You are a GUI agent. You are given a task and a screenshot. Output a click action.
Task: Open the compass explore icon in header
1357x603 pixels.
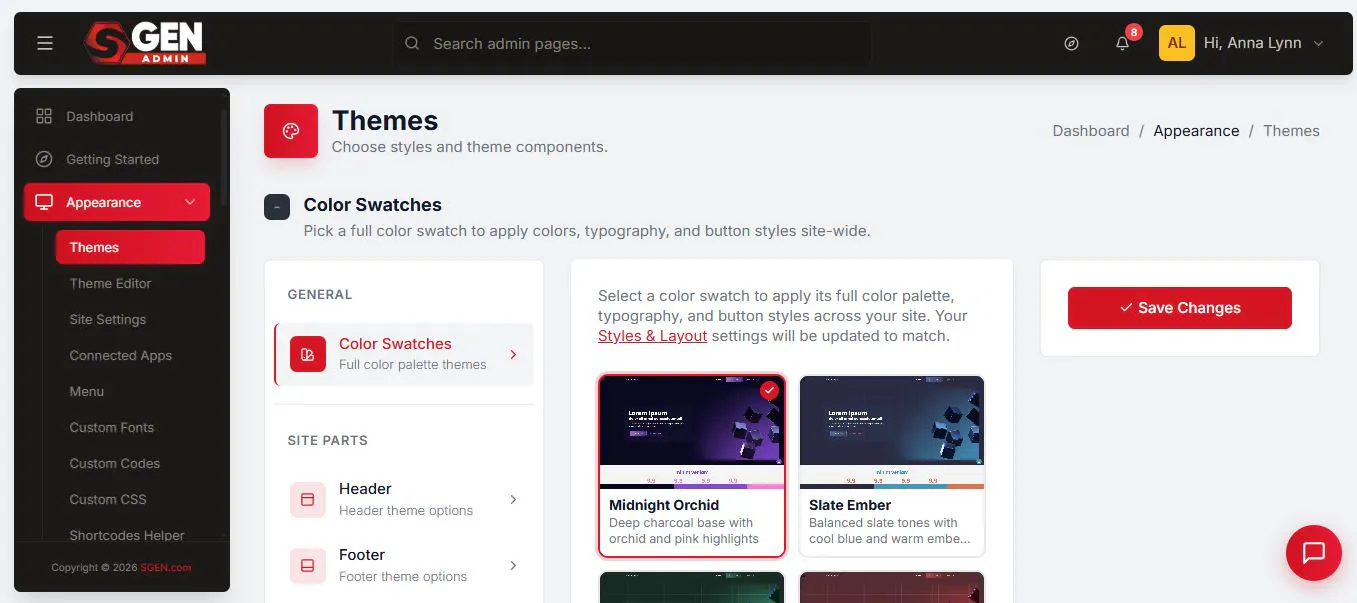[x=1072, y=43]
